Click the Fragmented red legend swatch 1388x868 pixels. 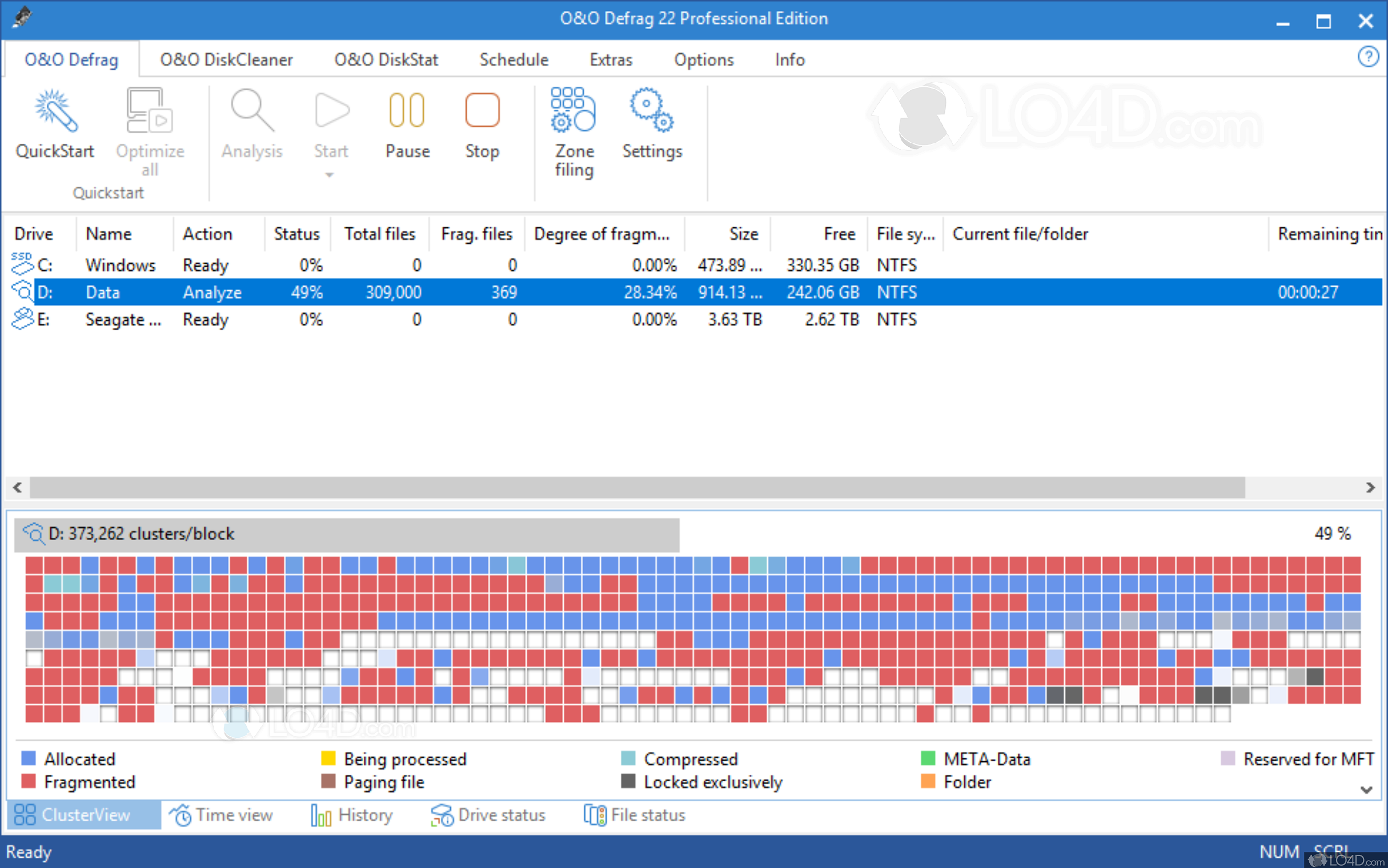28,781
